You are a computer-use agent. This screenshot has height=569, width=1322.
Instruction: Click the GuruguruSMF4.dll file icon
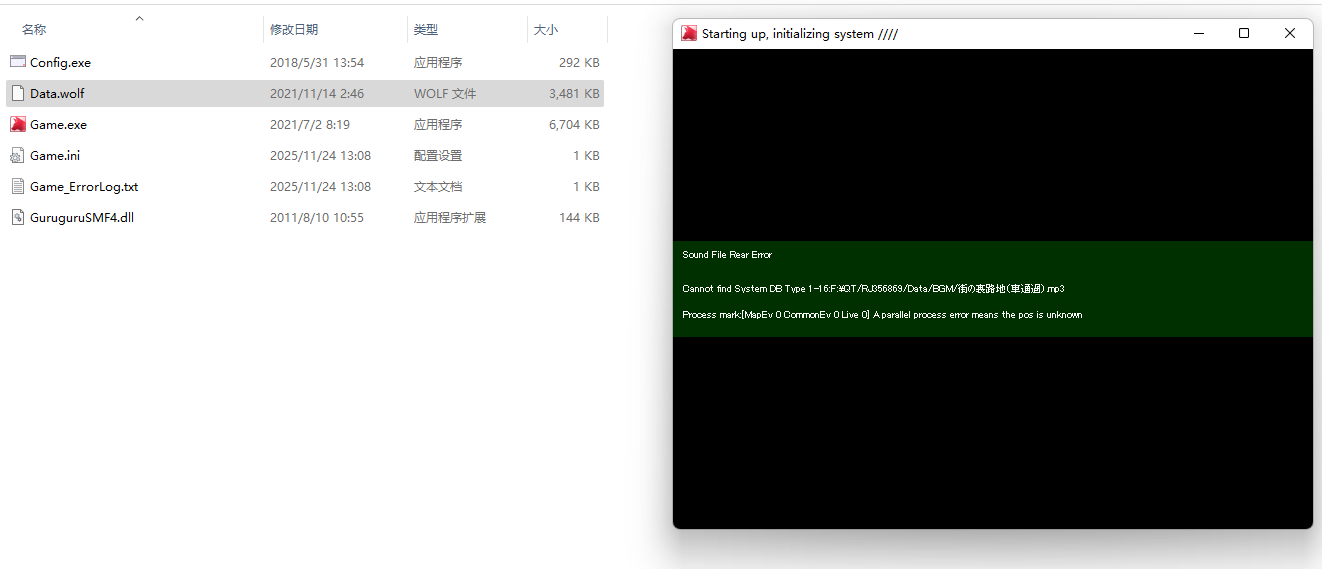(x=17, y=217)
